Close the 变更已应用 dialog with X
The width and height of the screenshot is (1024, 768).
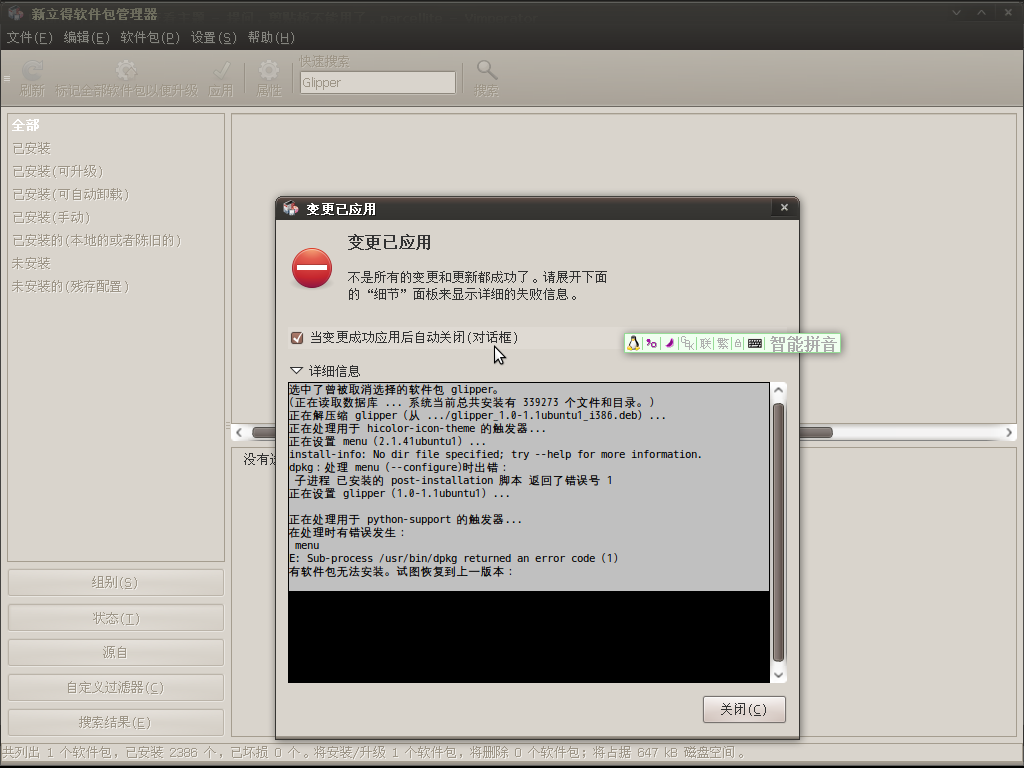[x=784, y=208]
